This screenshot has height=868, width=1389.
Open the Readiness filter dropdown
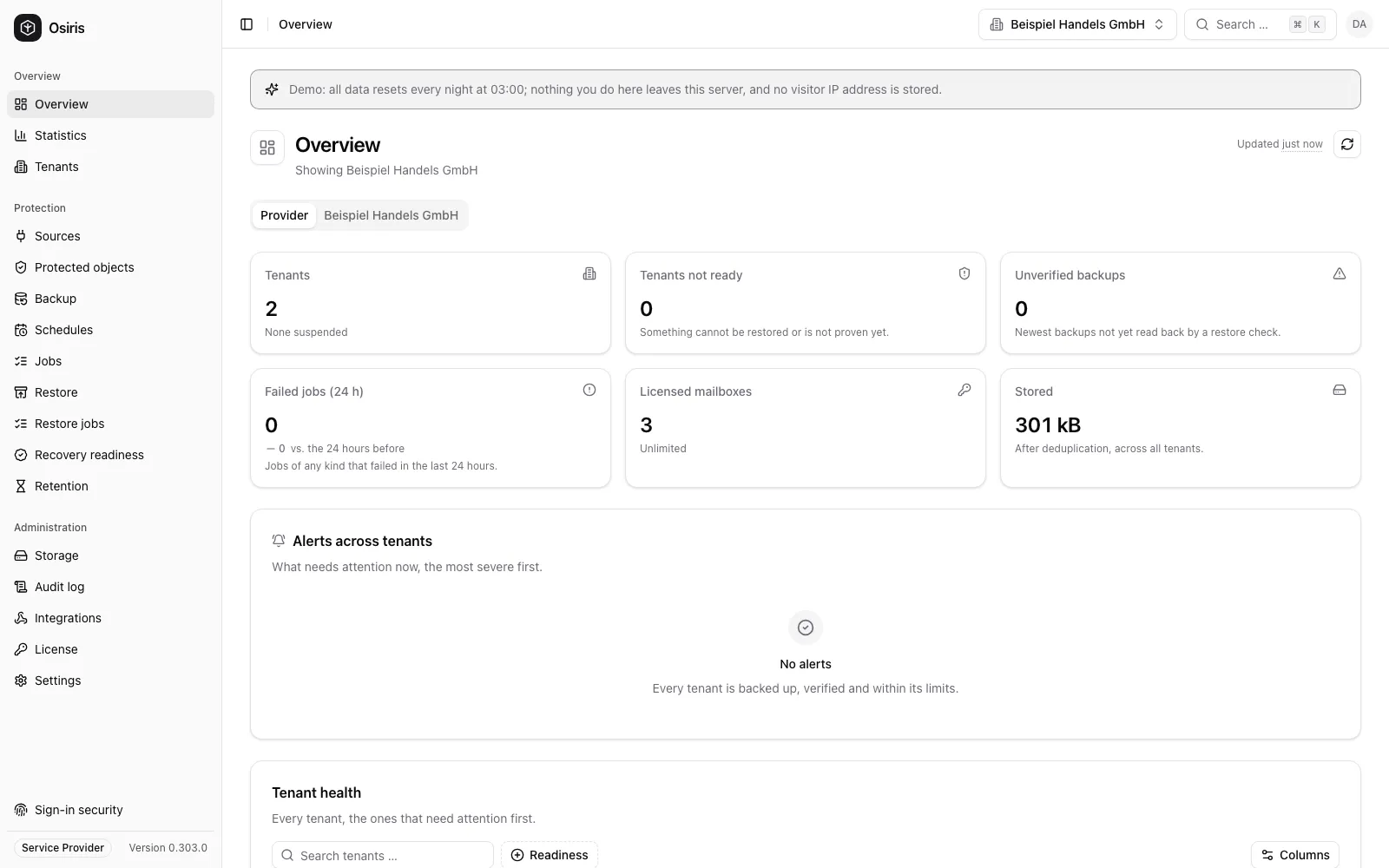[550, 855]
